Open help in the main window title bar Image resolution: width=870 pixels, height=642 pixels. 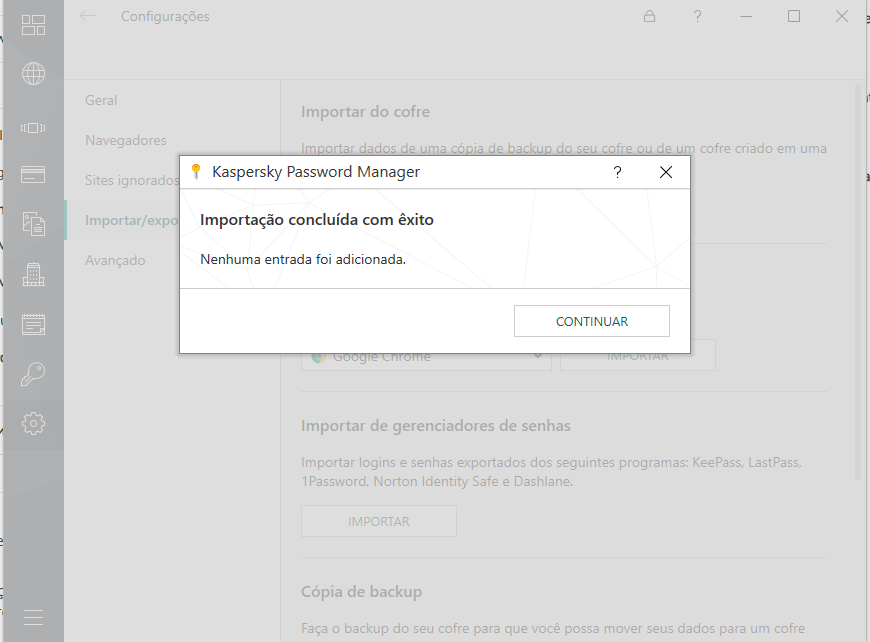[697, 16]
